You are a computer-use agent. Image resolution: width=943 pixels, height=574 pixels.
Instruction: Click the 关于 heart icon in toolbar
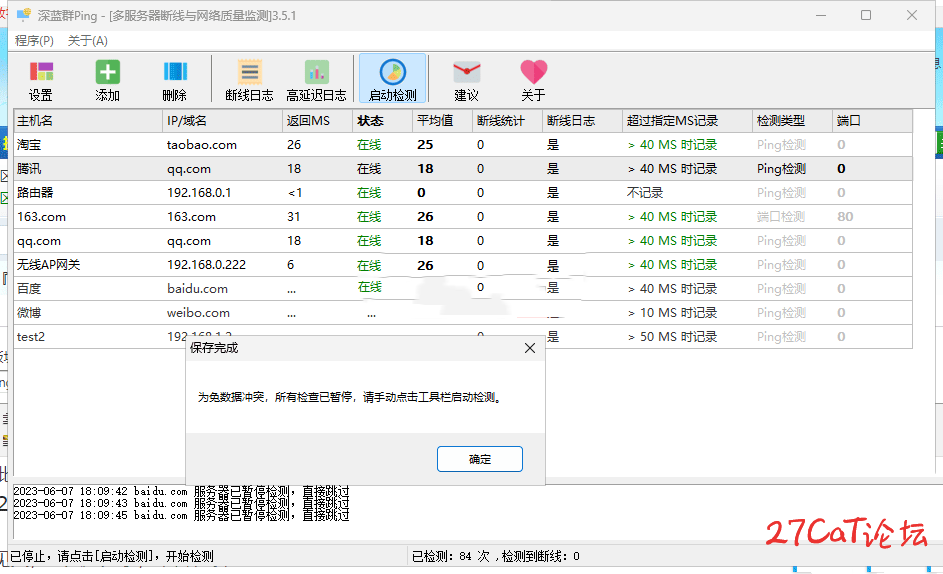533,80
